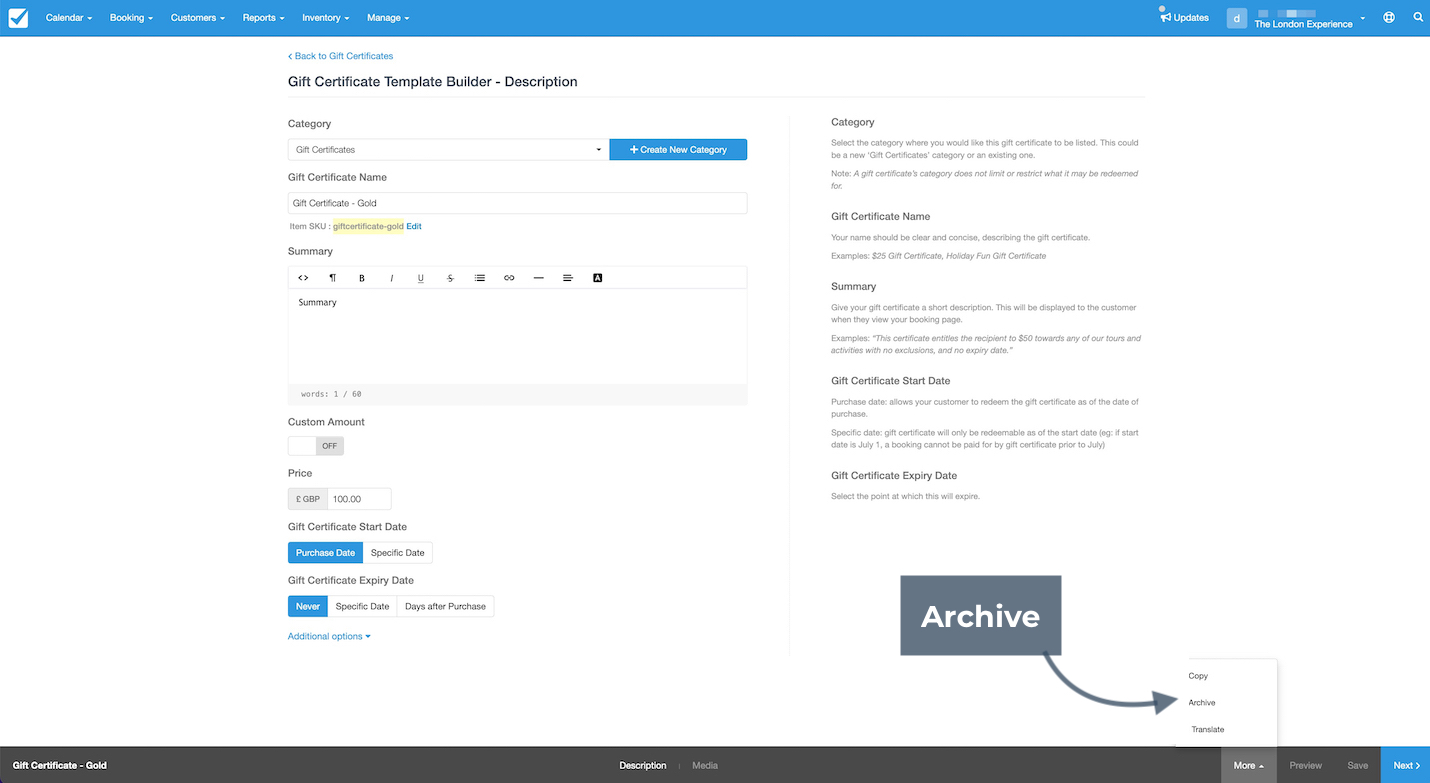Click the £ GBP currency label
1430x783 pixels.
coord(308,499)
